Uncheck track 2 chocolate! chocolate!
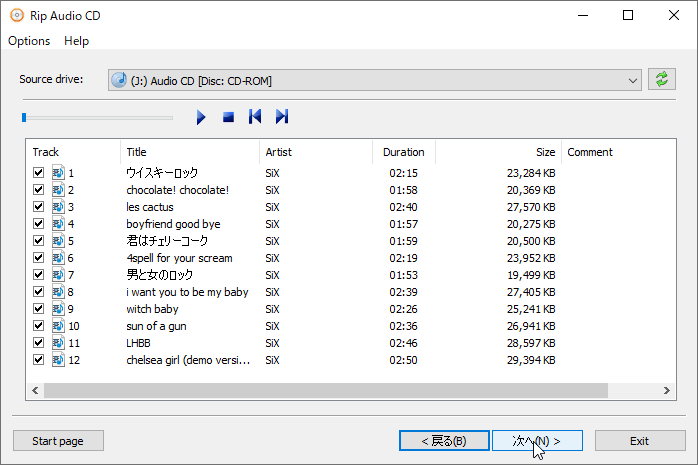Viewport: 698px width, 465px height. pyautogui.click(x=38, y=190)
